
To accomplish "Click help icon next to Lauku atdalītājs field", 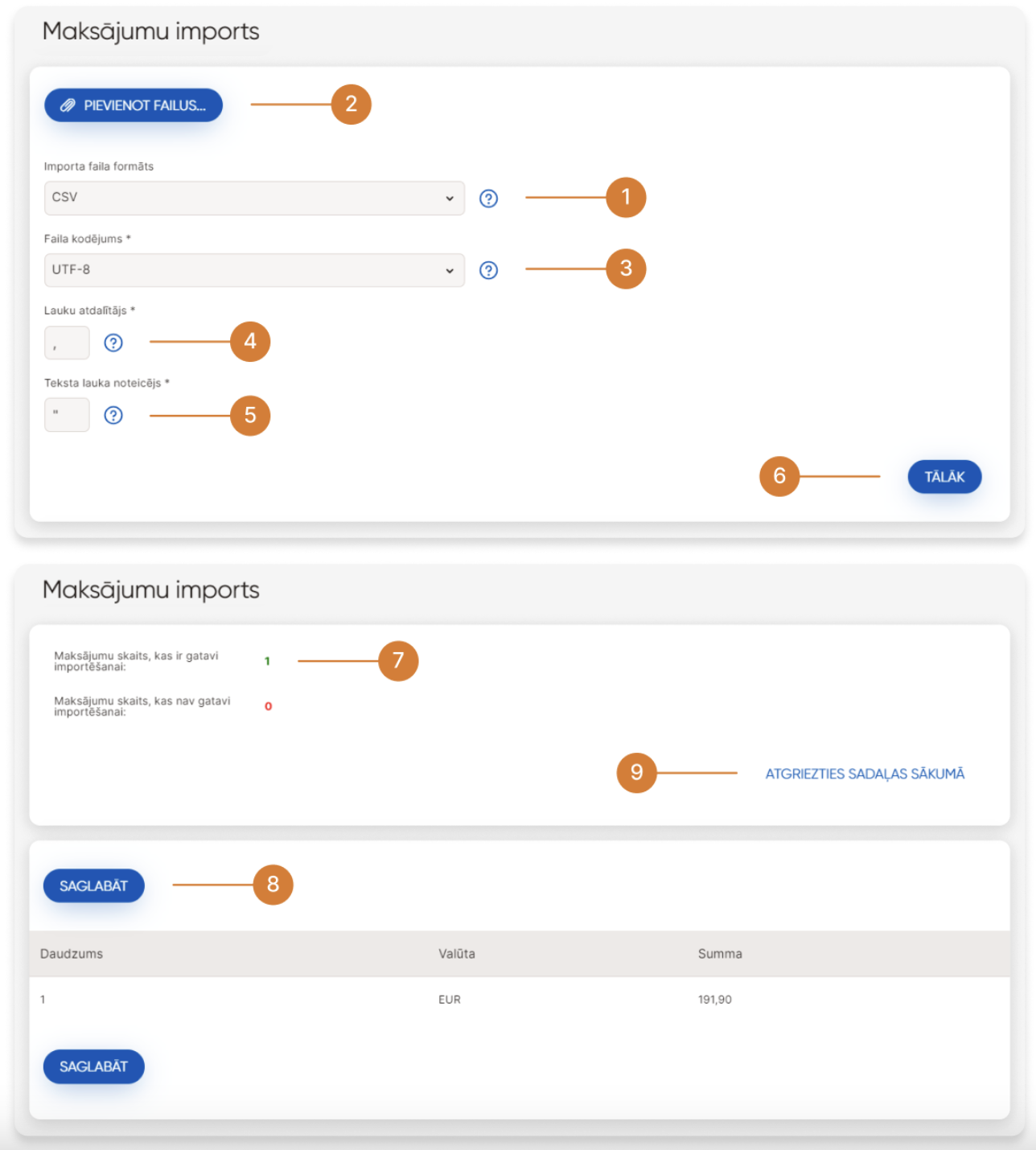I will coord(113,343).
